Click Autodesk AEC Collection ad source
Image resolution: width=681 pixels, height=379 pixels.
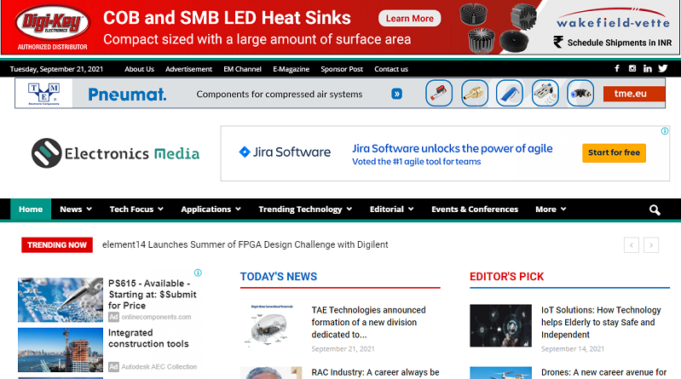[159, 367]
